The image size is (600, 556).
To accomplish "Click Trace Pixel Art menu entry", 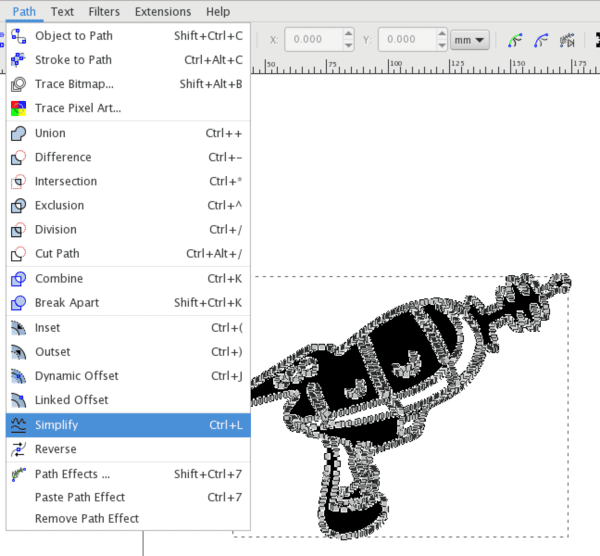I will pos(78,108).
